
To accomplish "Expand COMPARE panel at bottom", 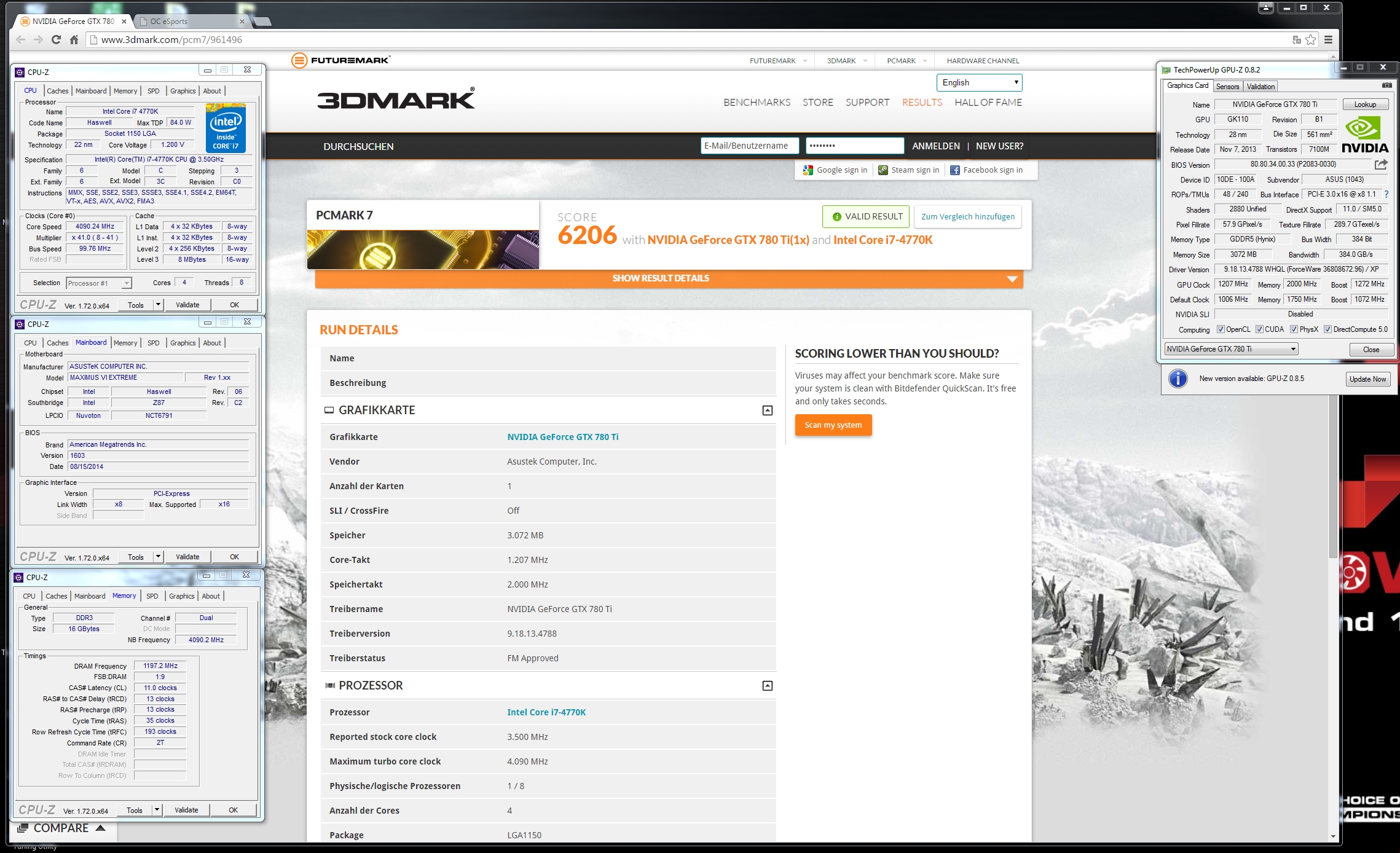I will coord(61,828).
